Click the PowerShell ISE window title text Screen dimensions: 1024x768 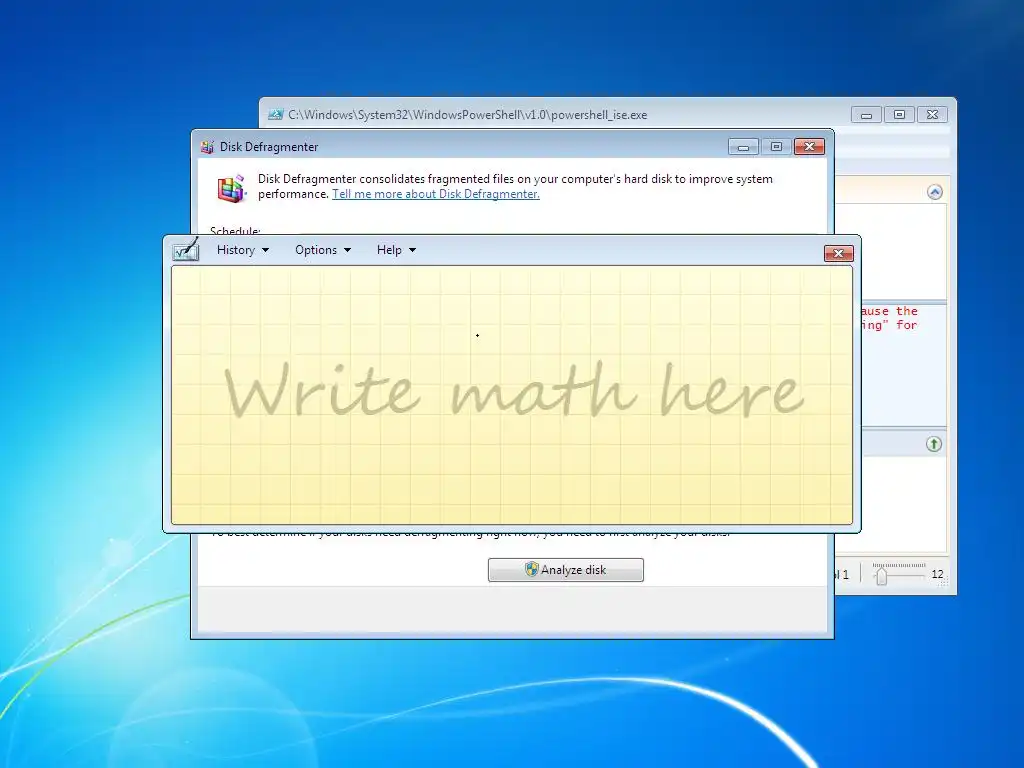pyautogui.click(x=468, y=115)
